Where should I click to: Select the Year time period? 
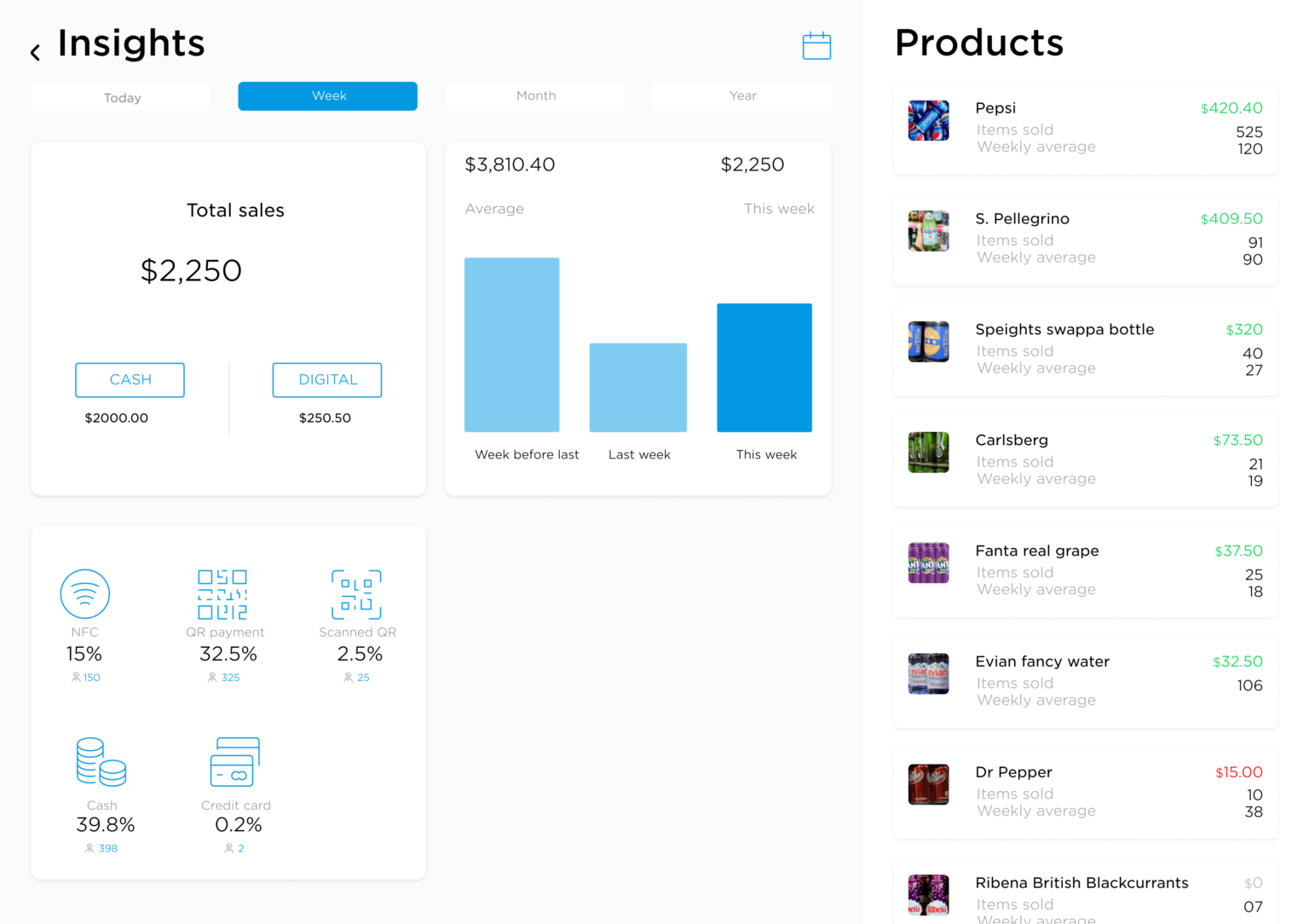click(x=741, y=95)
